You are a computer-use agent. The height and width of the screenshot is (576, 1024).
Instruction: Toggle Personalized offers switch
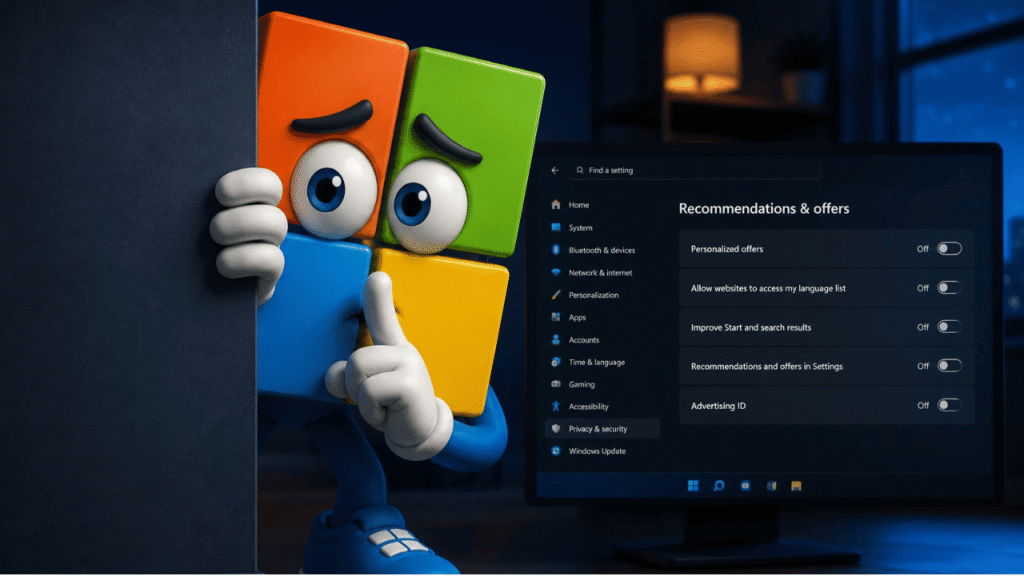pyautogui.click(x=949, y=249)
